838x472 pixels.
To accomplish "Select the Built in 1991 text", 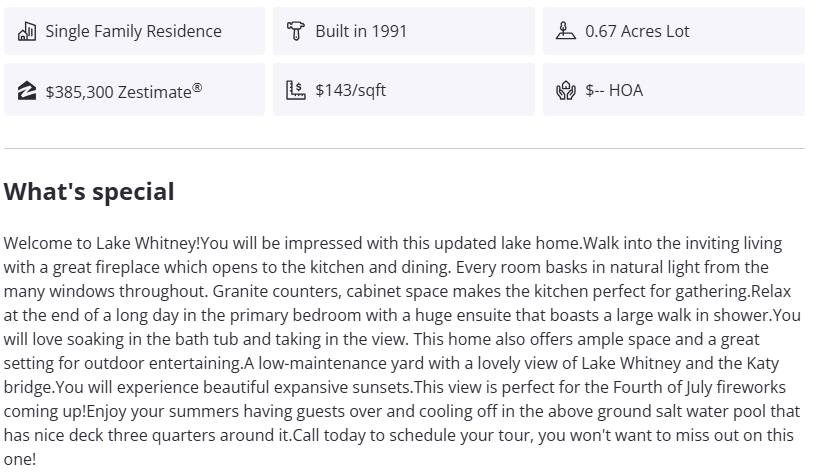I will pos(361,31).
